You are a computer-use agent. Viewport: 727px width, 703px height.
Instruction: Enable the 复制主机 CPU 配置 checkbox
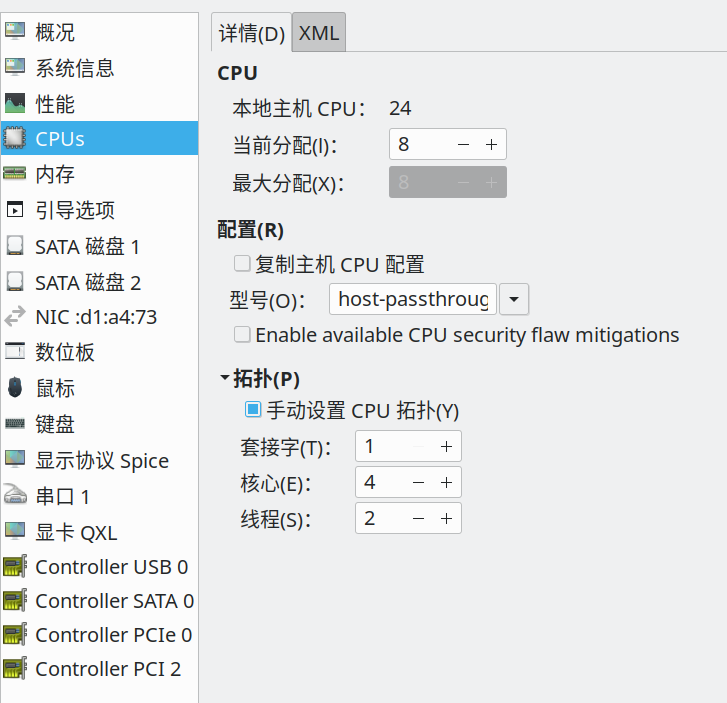(x=242, y=264)
